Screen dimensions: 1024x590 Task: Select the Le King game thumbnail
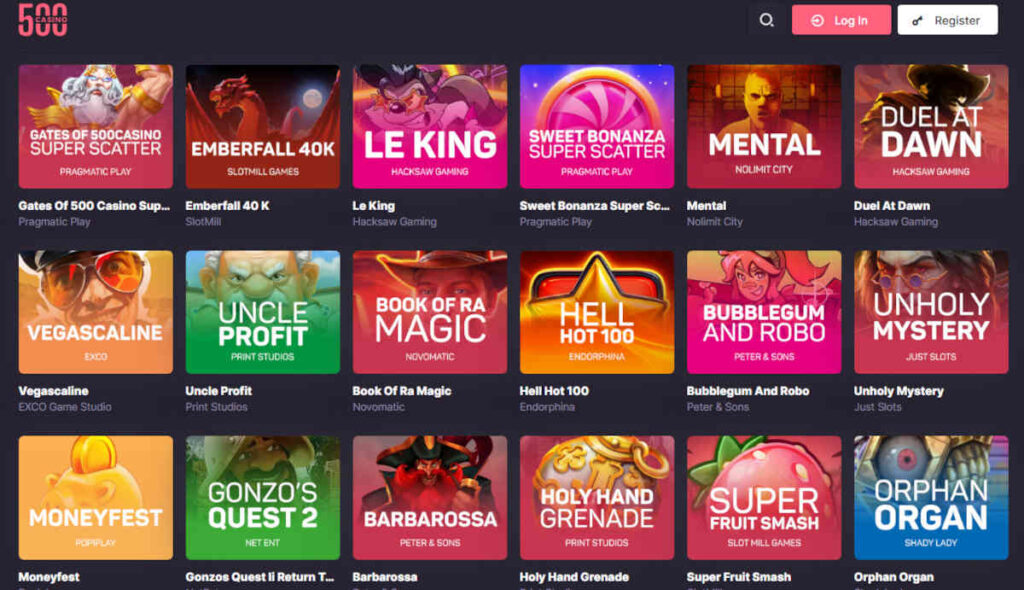point(430,127)
